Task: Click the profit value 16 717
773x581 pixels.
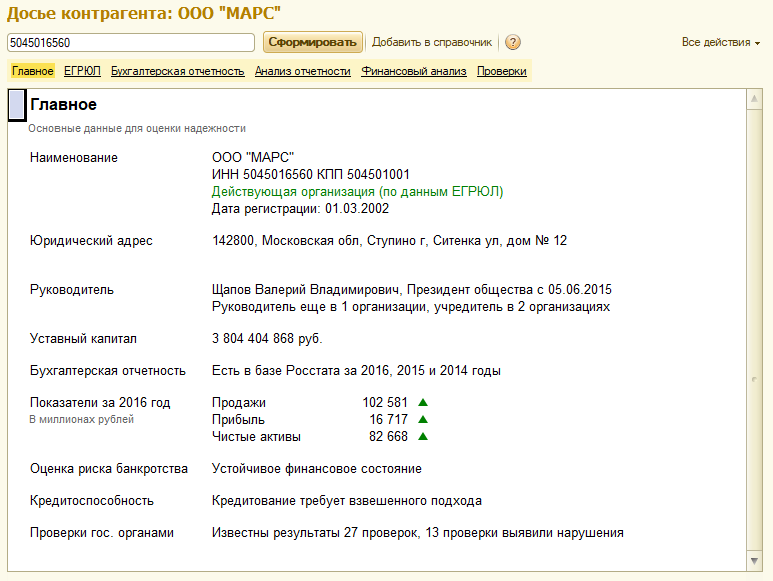Action: (388, 419)
